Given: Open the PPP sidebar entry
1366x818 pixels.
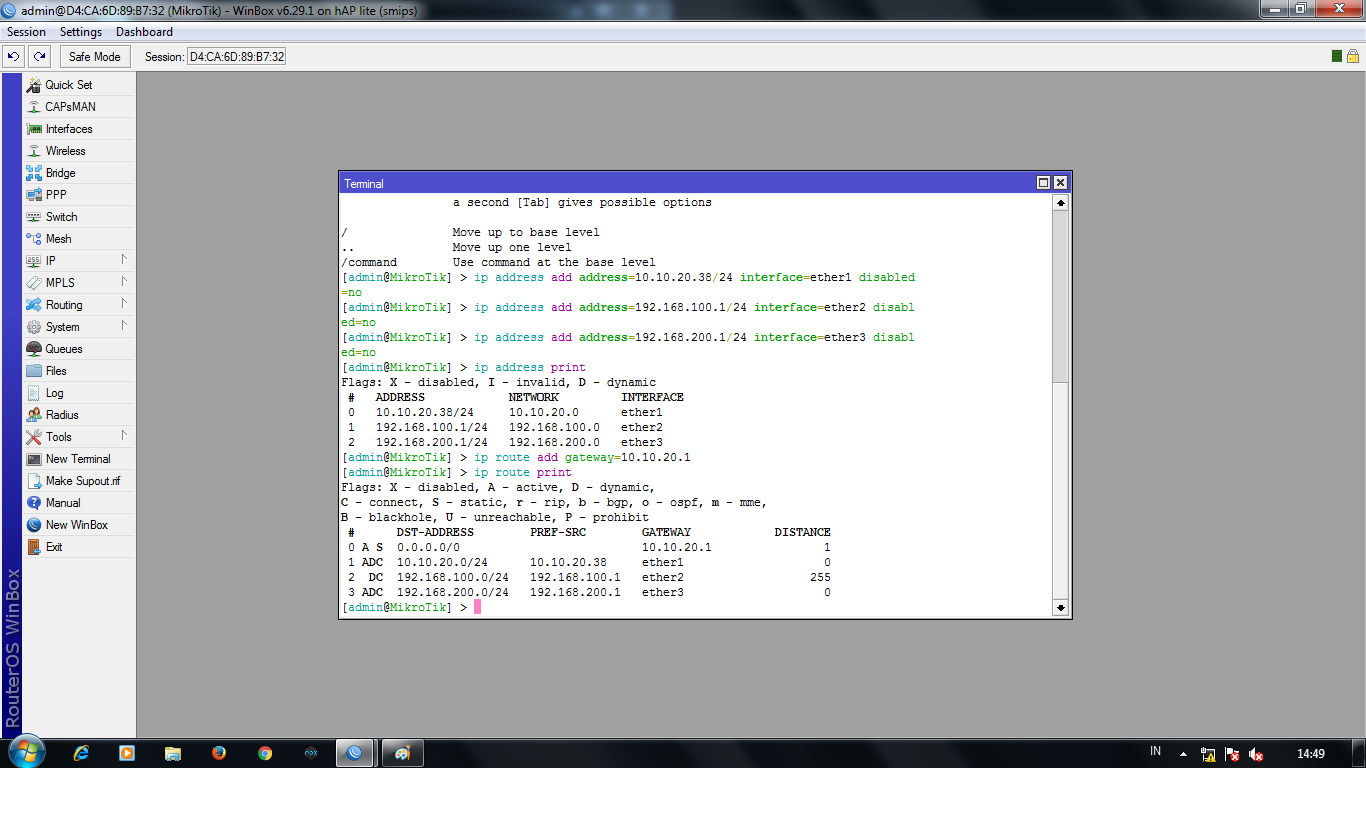Looking at the screenshot, I should click(x=78, y=195).
